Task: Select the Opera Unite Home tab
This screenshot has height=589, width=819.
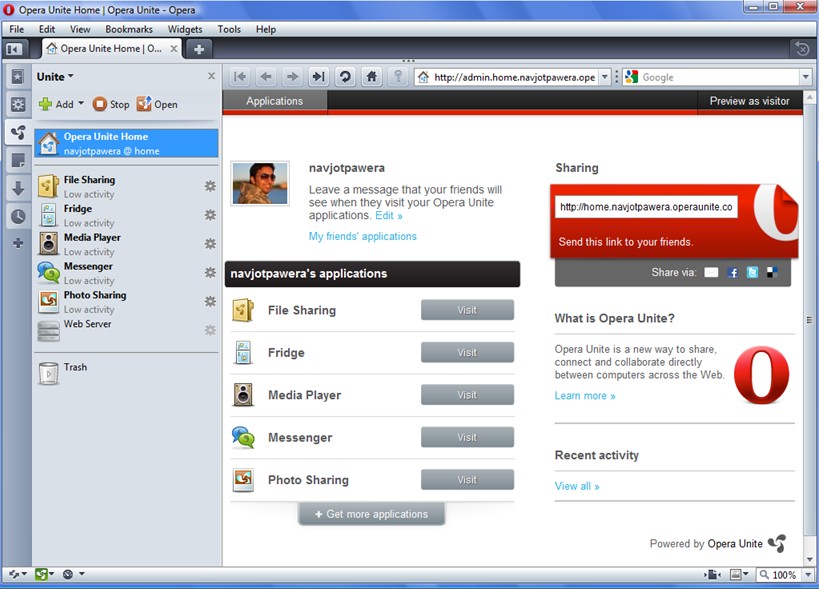Action: click(111, 49)
